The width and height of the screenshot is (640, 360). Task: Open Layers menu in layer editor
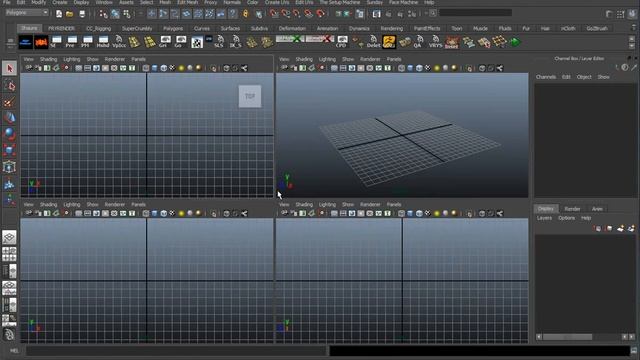[x=544, y=218]
